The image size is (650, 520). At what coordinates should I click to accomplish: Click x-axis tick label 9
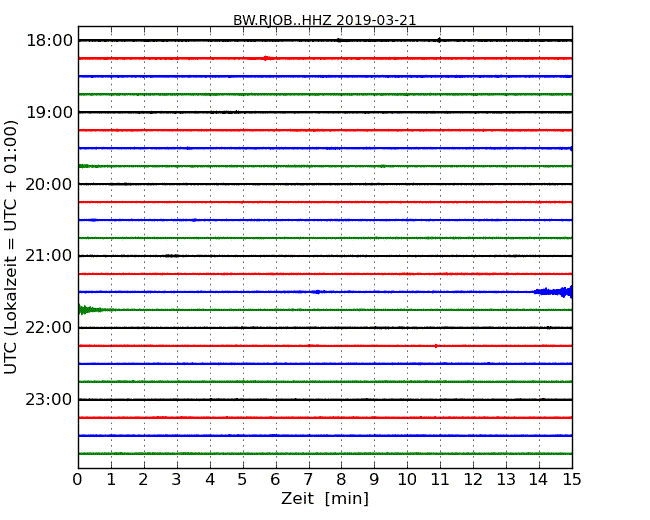click(374, 480)
